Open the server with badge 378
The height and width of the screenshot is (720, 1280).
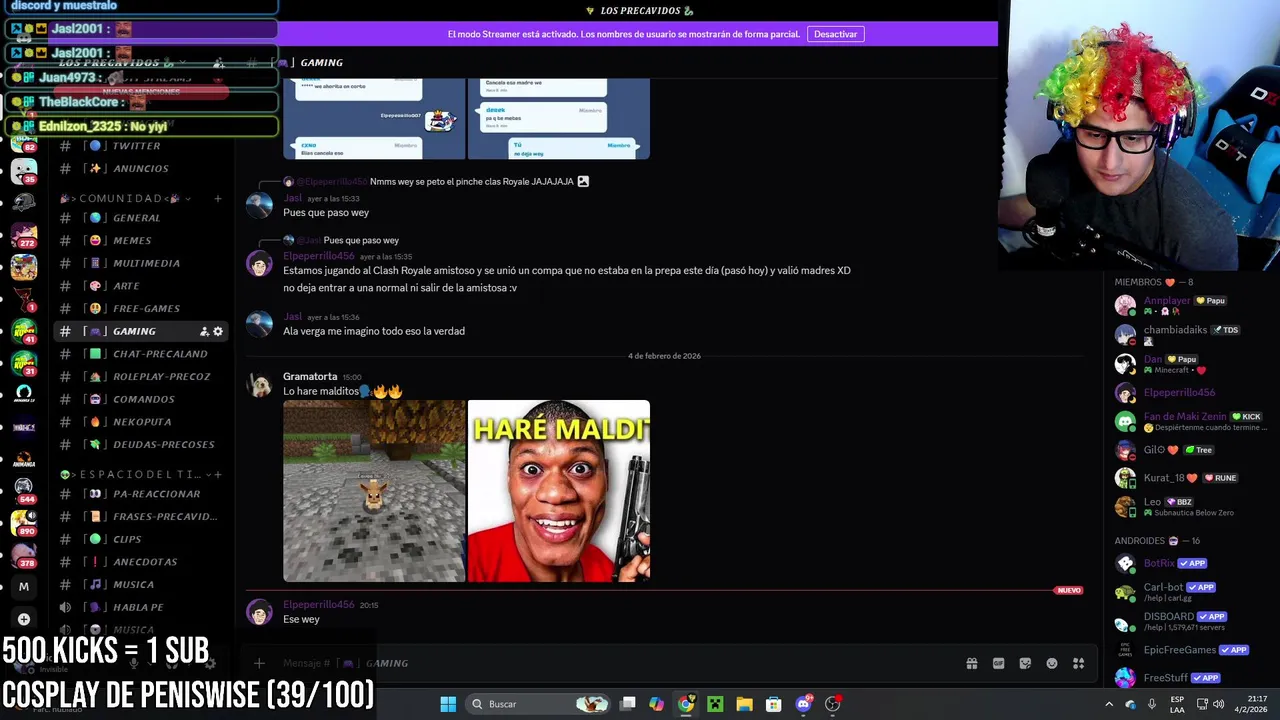coord(24,554)
